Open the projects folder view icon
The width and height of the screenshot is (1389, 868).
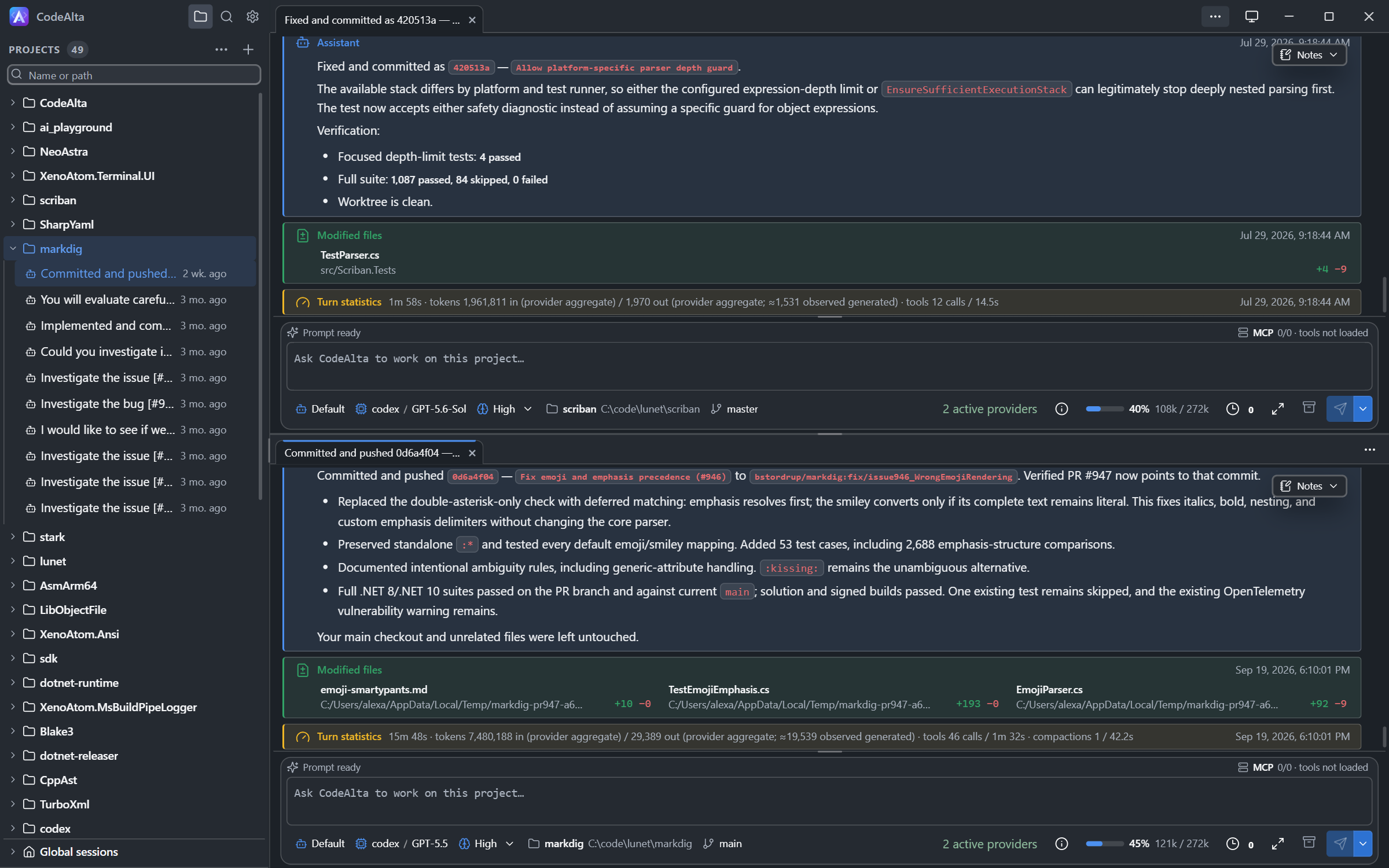[x=200, y=17]
